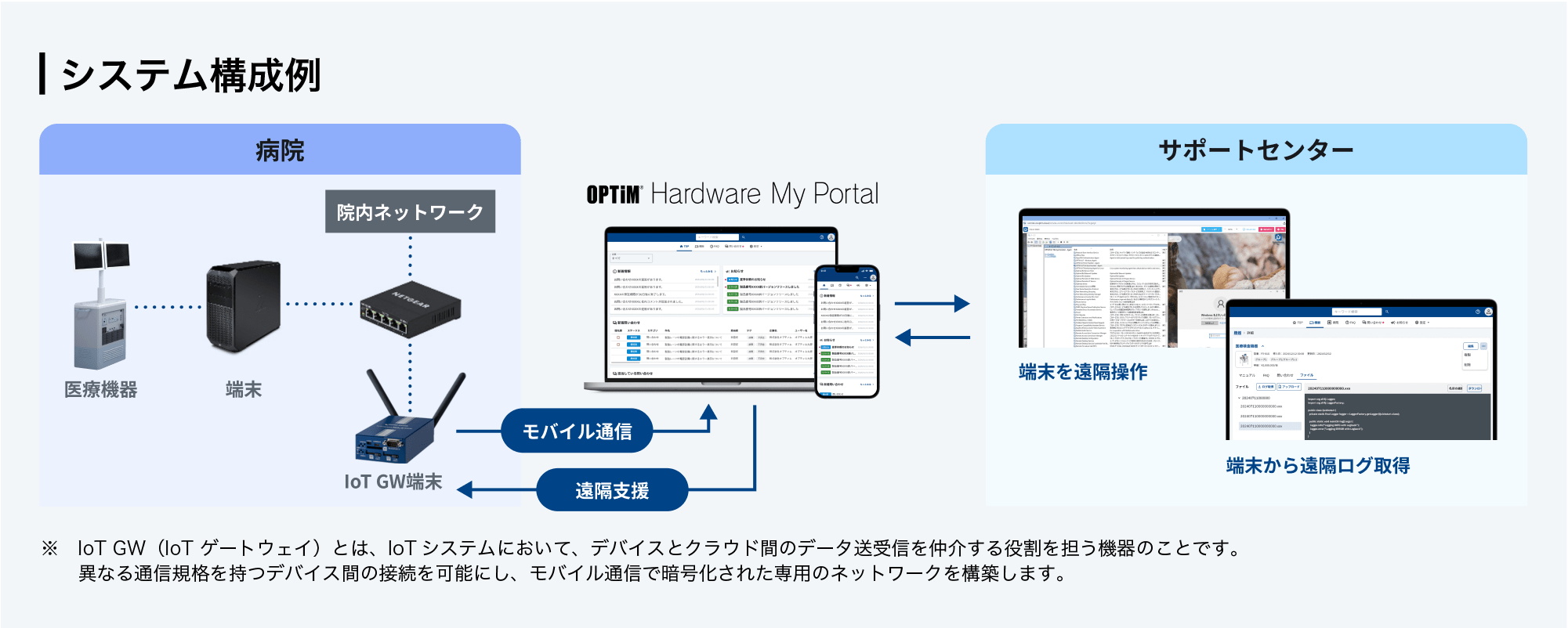Select the 院内ネットワーク label box
1568x628 pixels.
pos(410,211)
